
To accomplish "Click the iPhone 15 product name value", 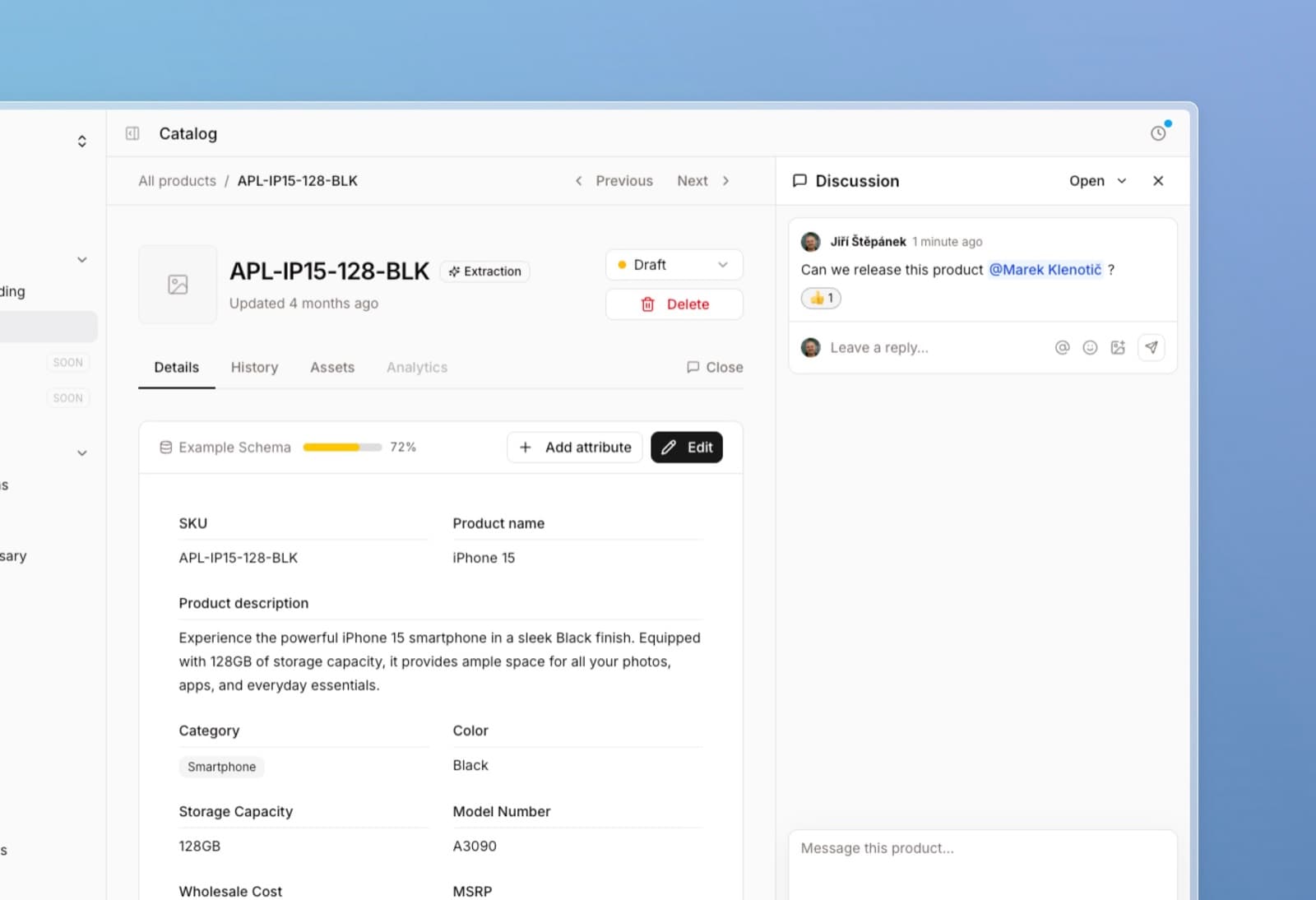I will pyautogui.click(x=484, y=558).
